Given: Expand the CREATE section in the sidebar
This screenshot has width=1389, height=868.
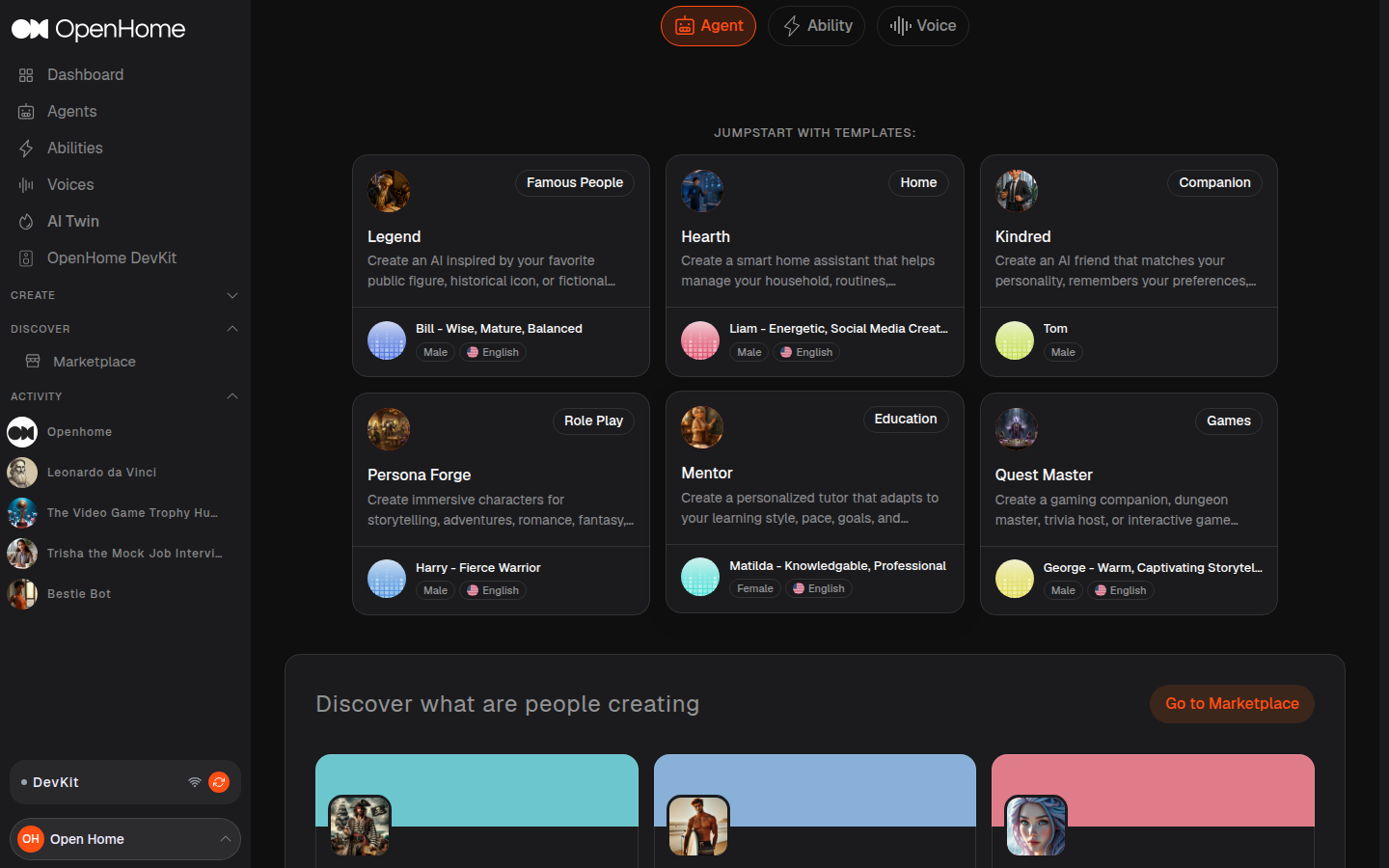Looking at the screenshot, I should click(x=231, y=295).
